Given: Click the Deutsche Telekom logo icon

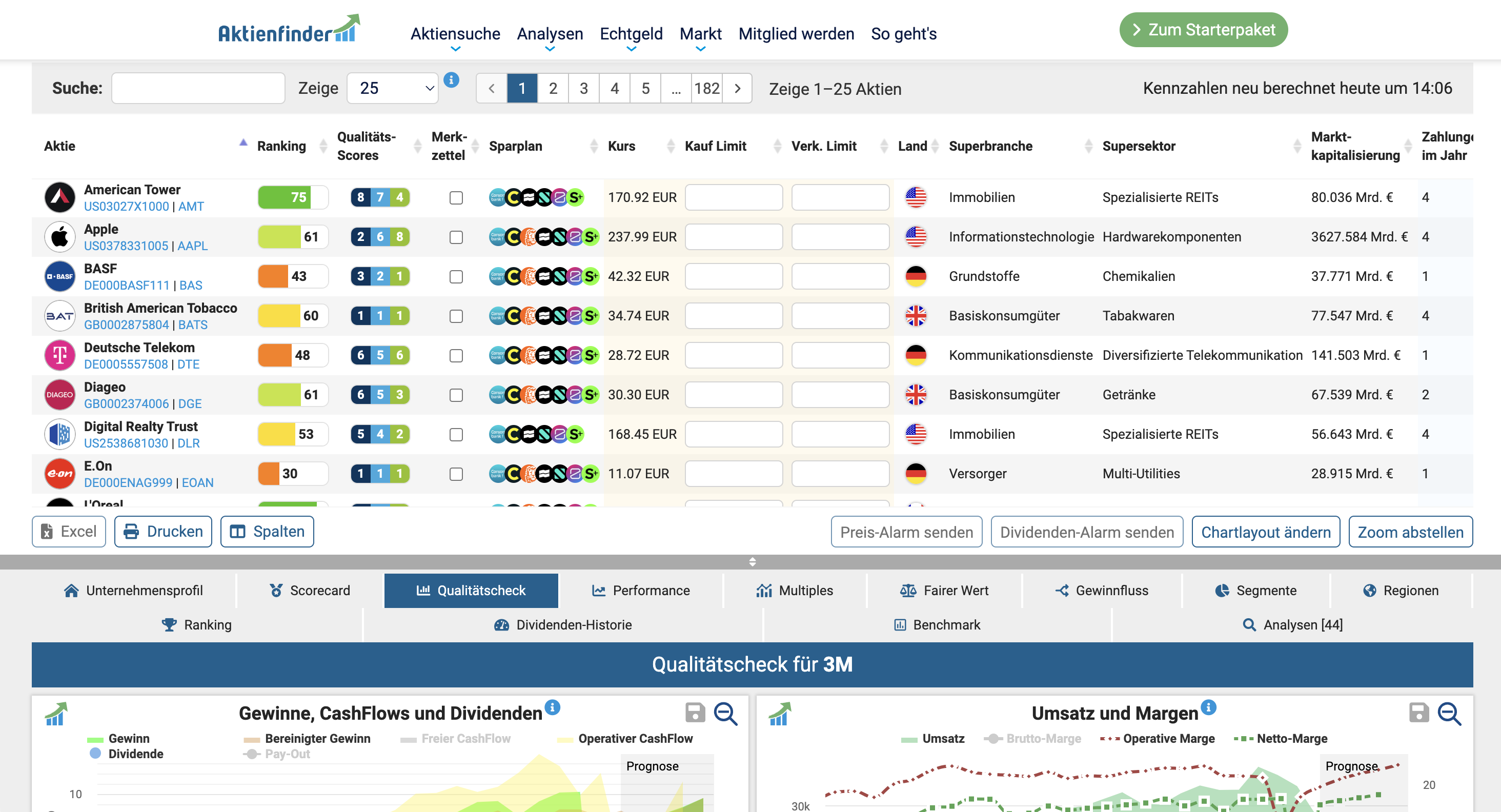Looking at the screenshot, I should (x=60, y=355).
